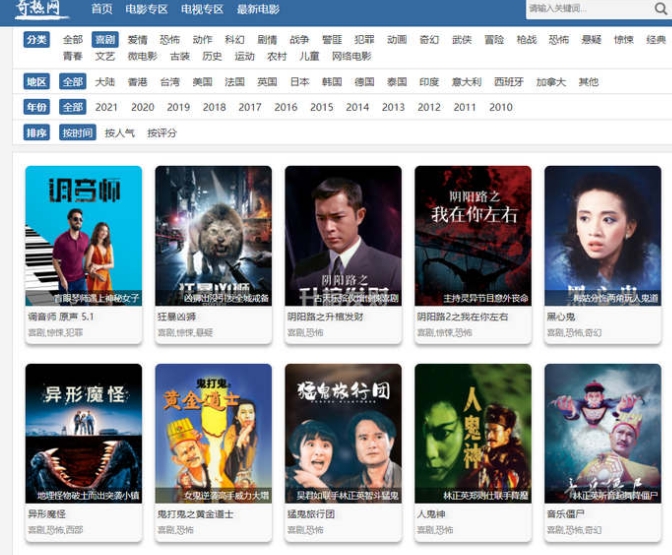Open the 黄金道士 movie poster
The height and width of the screenshot is (555, 672).
point(213,433)
